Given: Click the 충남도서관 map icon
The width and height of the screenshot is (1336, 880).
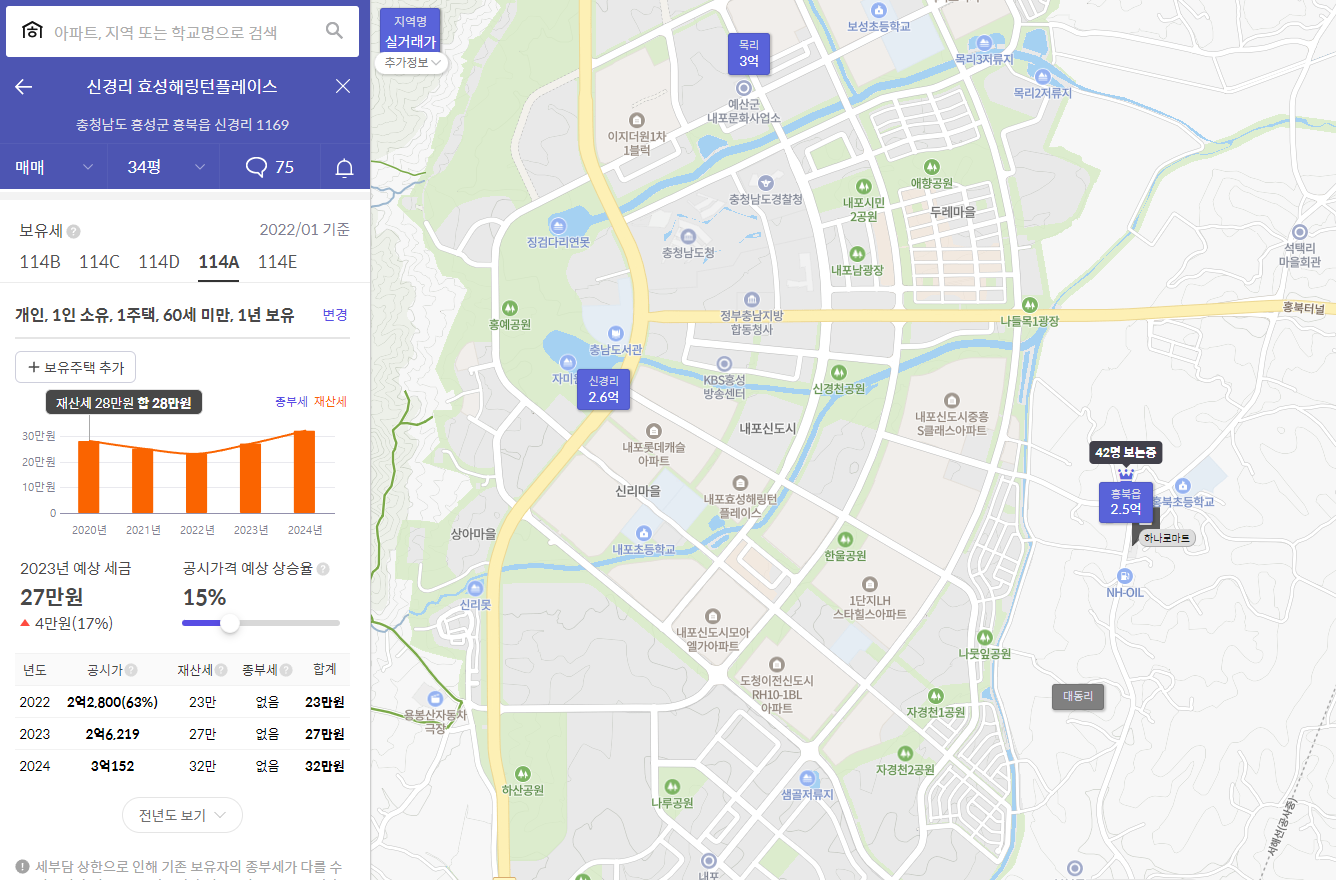Looking at the screenshot, I should [x=616, y=333].
